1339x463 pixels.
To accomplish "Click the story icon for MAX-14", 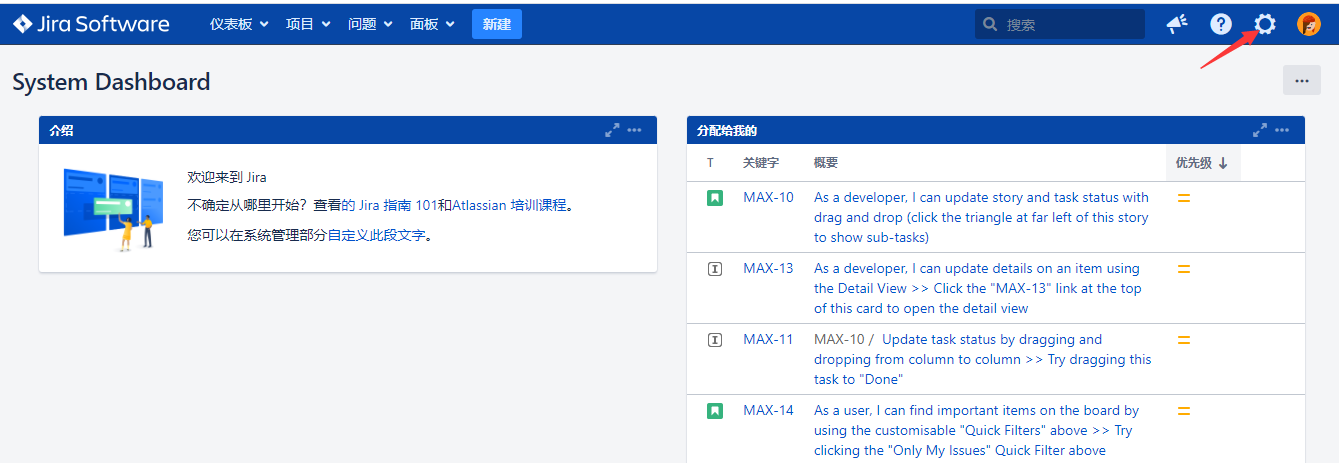I will 715,411.
